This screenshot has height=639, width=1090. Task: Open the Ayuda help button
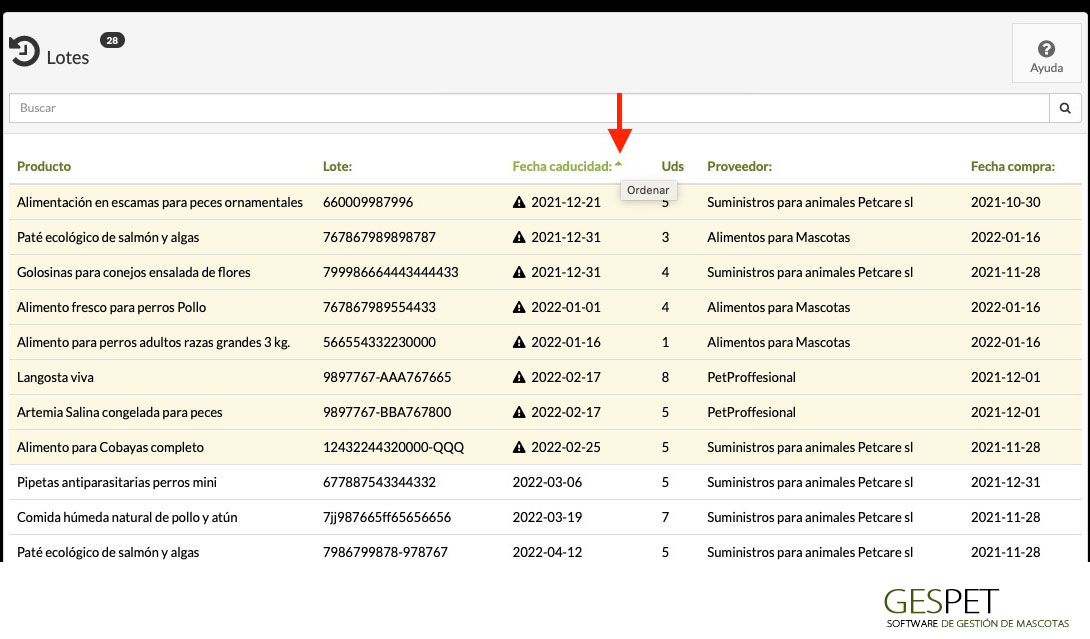click(1046, 54)
